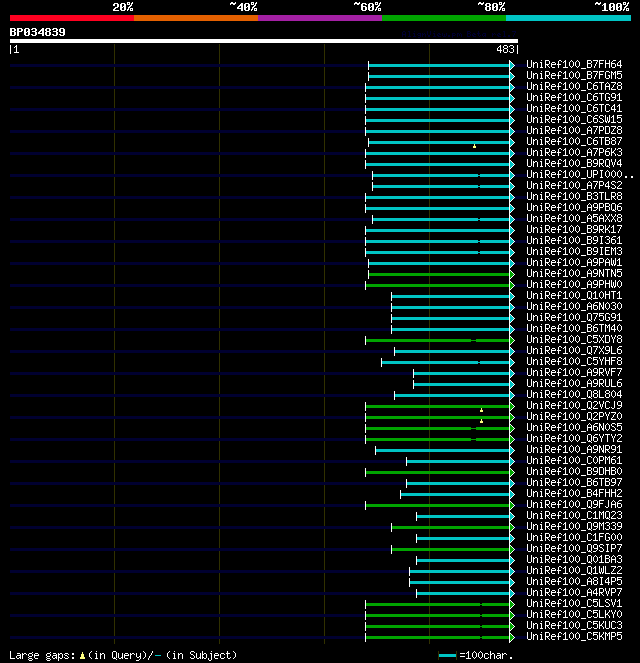
Task: Click the purple ~60% identity color segment
Action: coord(320,18)
